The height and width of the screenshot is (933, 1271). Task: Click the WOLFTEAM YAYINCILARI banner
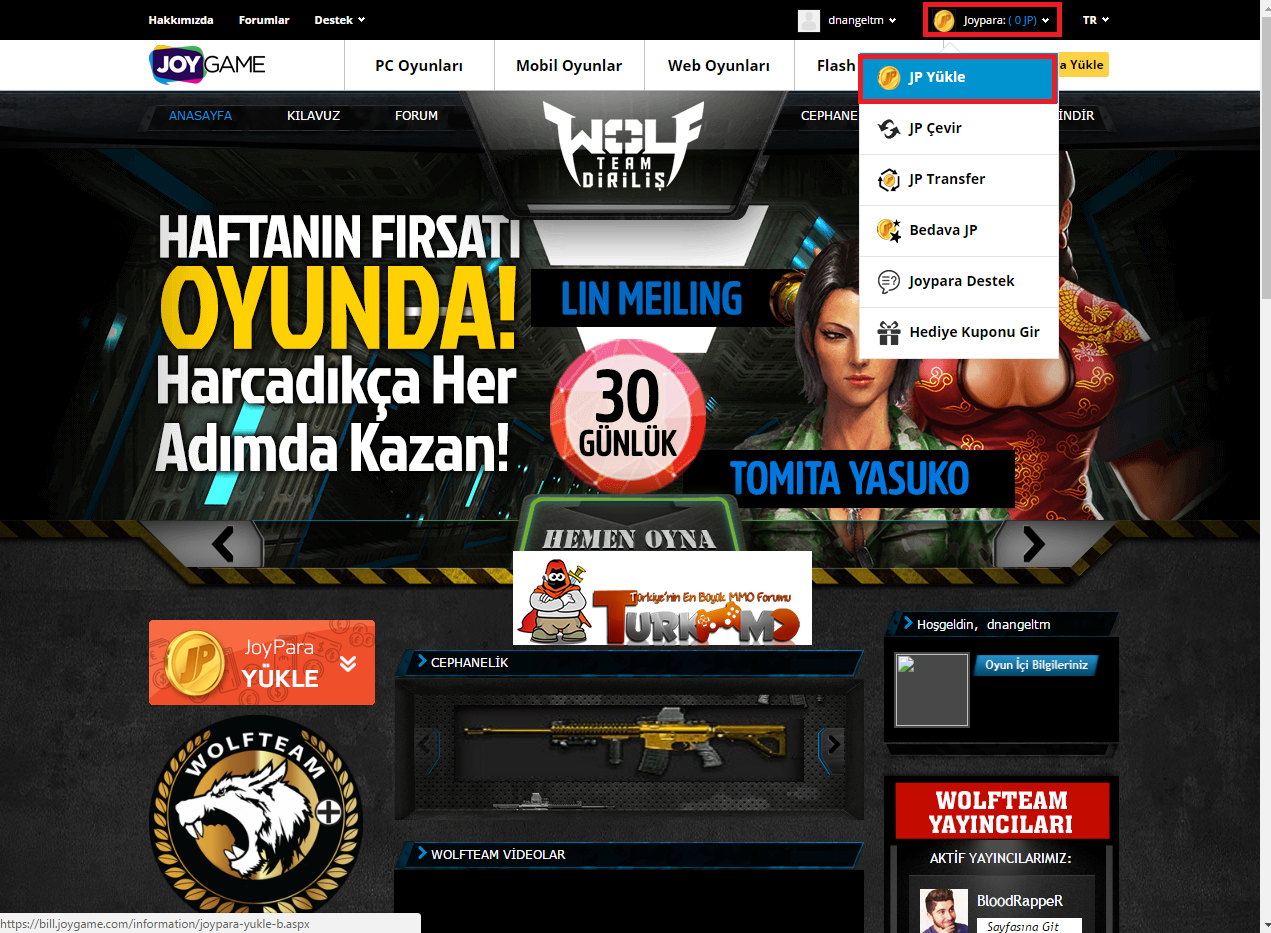1002,811
